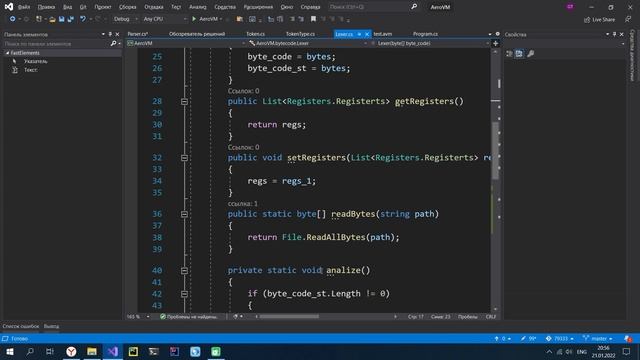Screen dimensions: 640x360
Task: Open the Справка menu
Action: coord(310,7)
